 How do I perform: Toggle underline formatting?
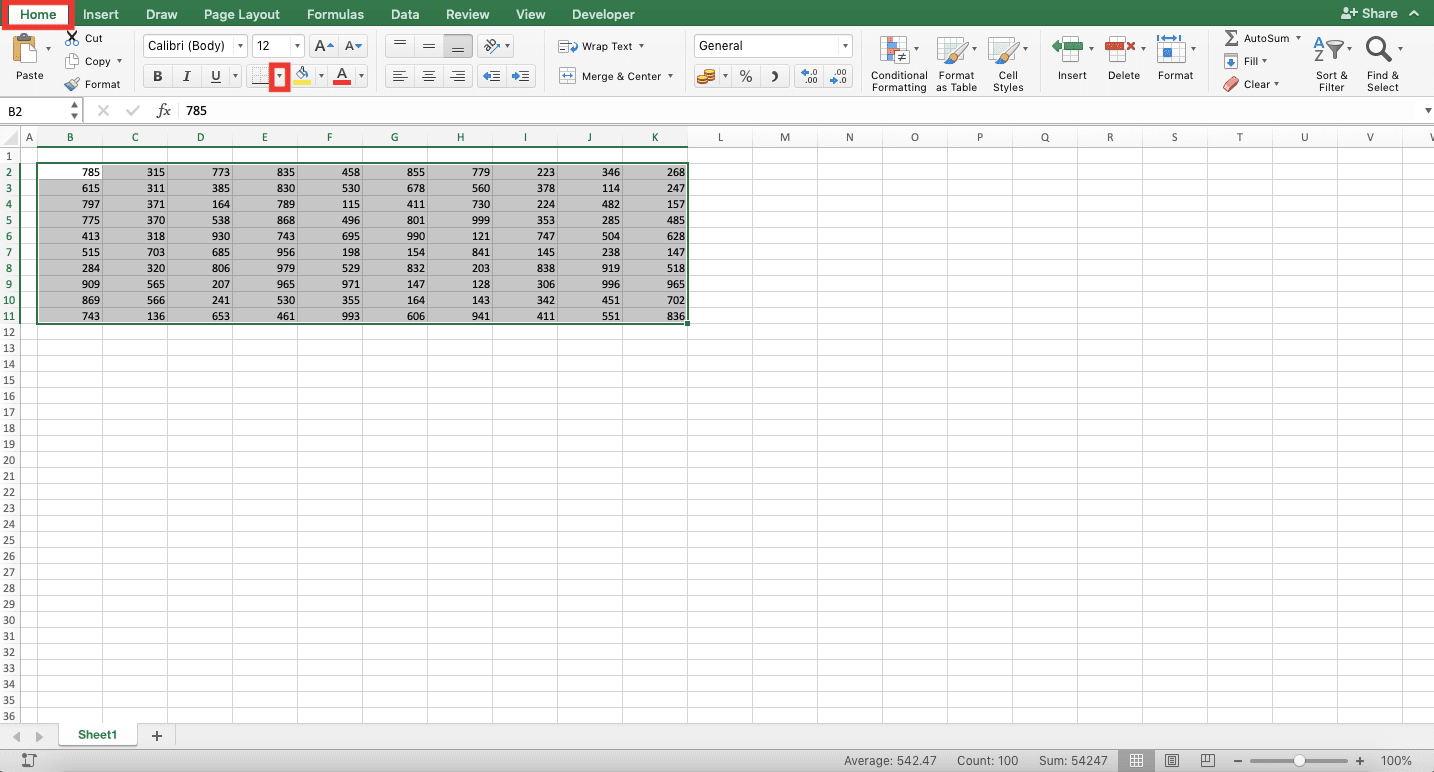click(214, 76)
